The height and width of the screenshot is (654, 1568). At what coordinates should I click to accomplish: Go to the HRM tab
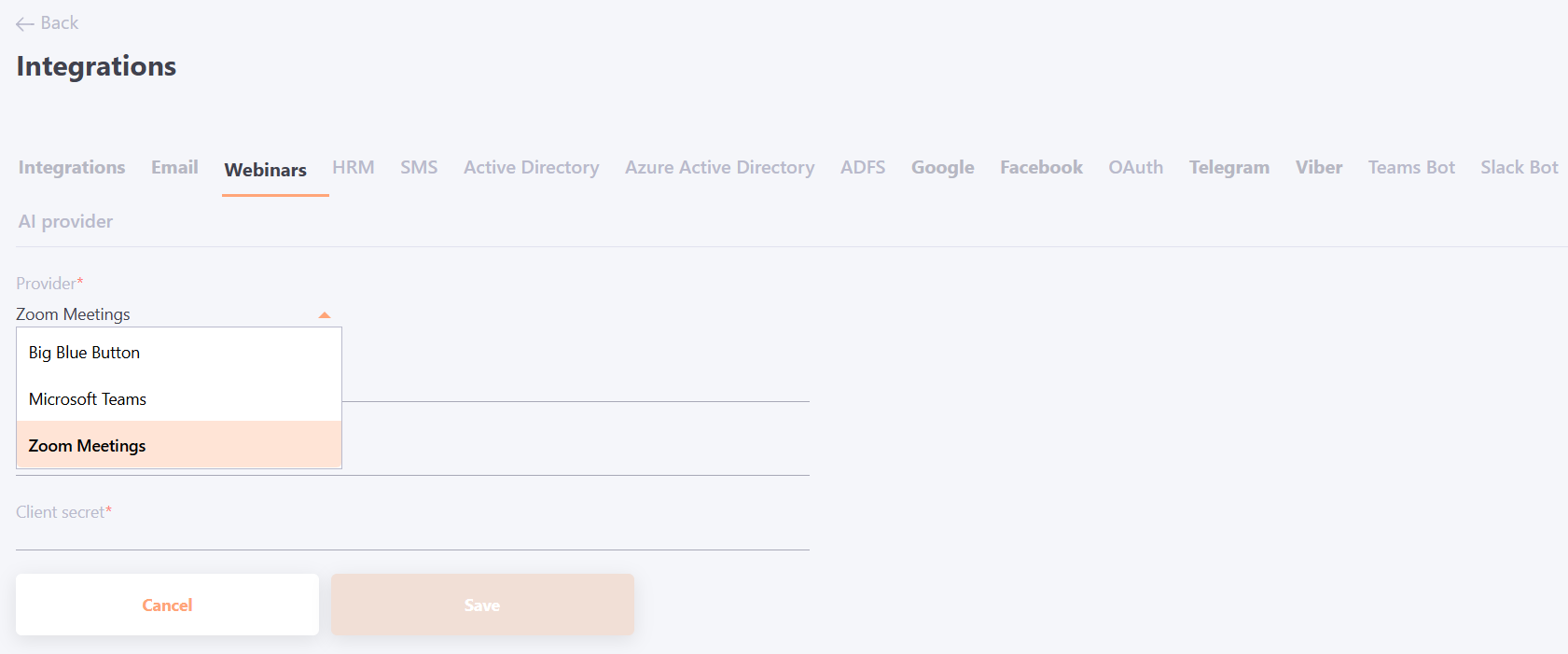pyautogui.click(x=354, y=168)
